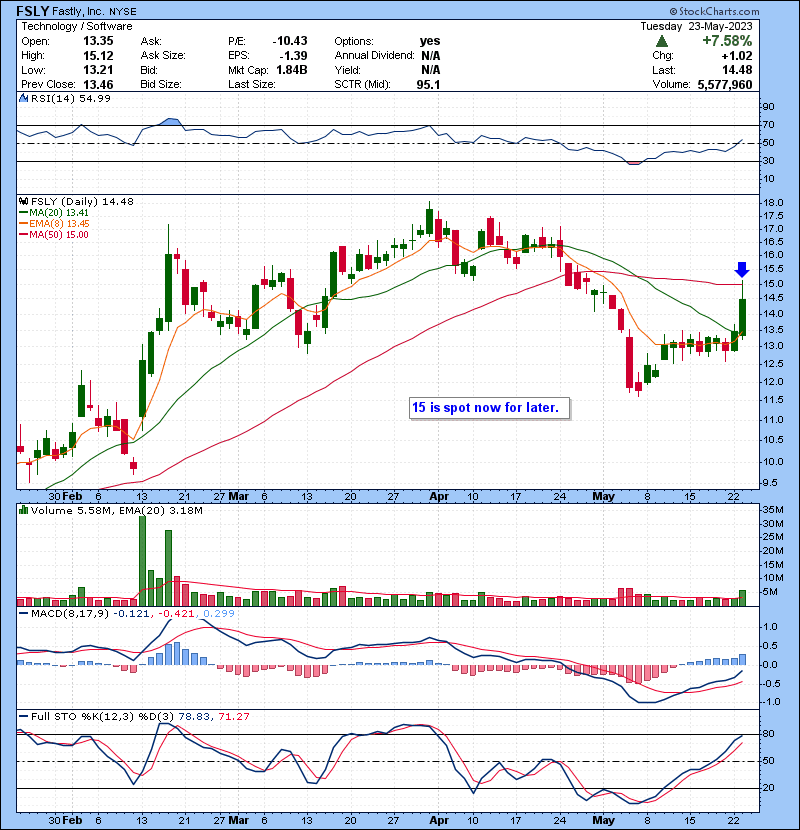
Task: Click the Last price 14.48 in header
Action: point(737,70)
